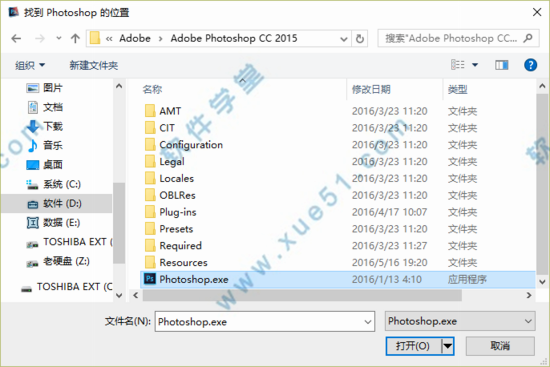This screenshot has height=367, width=550.
Task: Click the Forward navigation arrow
Action: tap(40, 39)
